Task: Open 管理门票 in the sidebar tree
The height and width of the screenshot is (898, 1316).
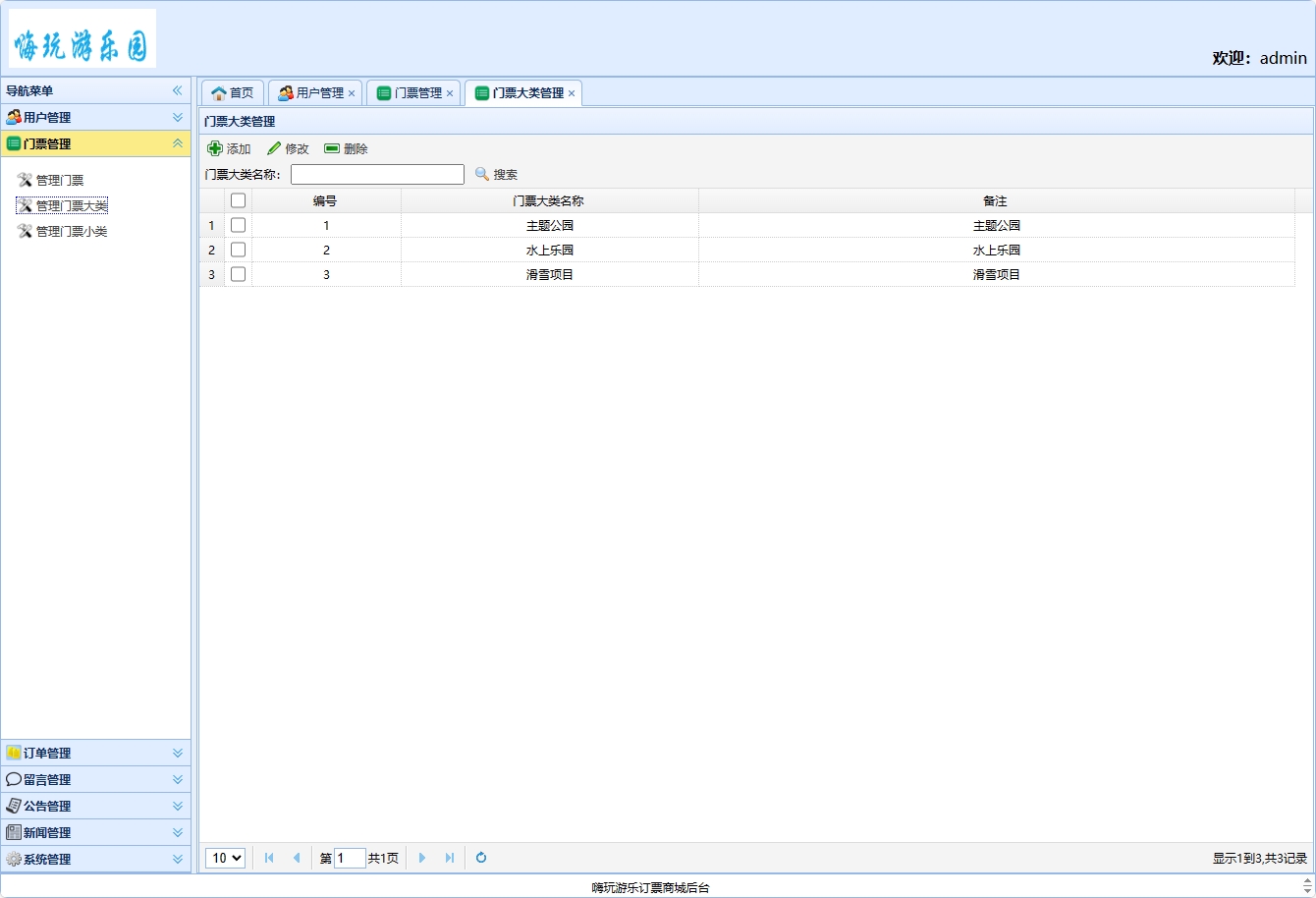Action: 60,180
